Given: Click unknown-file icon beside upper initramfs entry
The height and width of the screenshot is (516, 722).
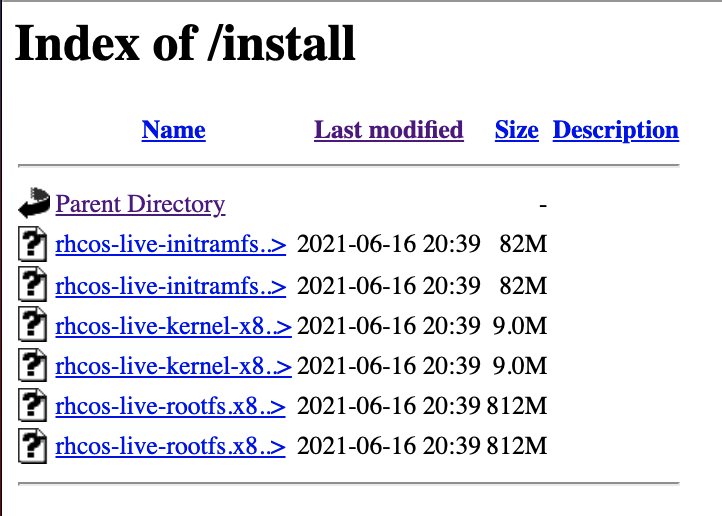Looking at the screenshot, I should click(x=32, y=244).
